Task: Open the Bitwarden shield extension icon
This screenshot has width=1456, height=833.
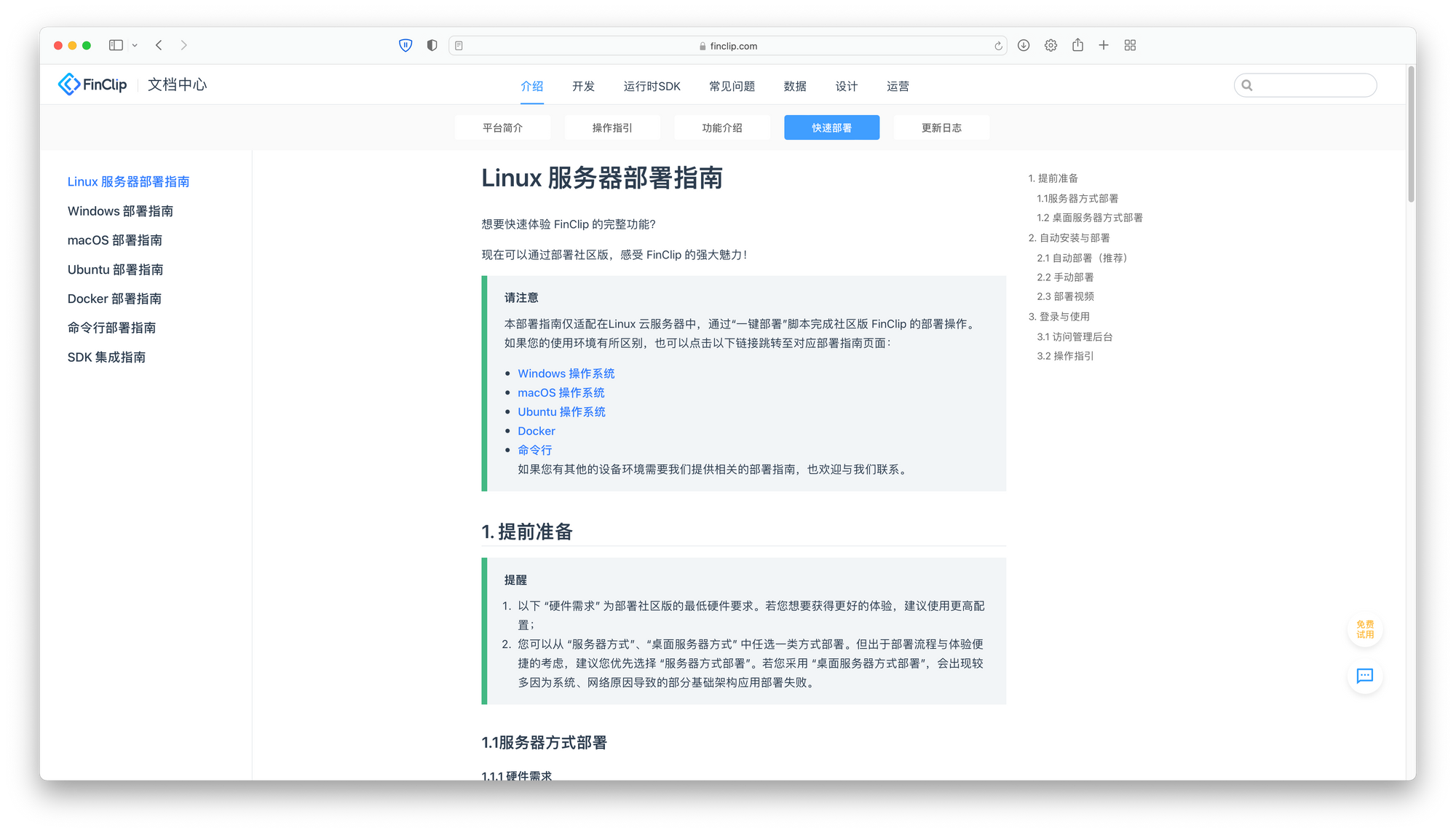Action: coord(405,45)
